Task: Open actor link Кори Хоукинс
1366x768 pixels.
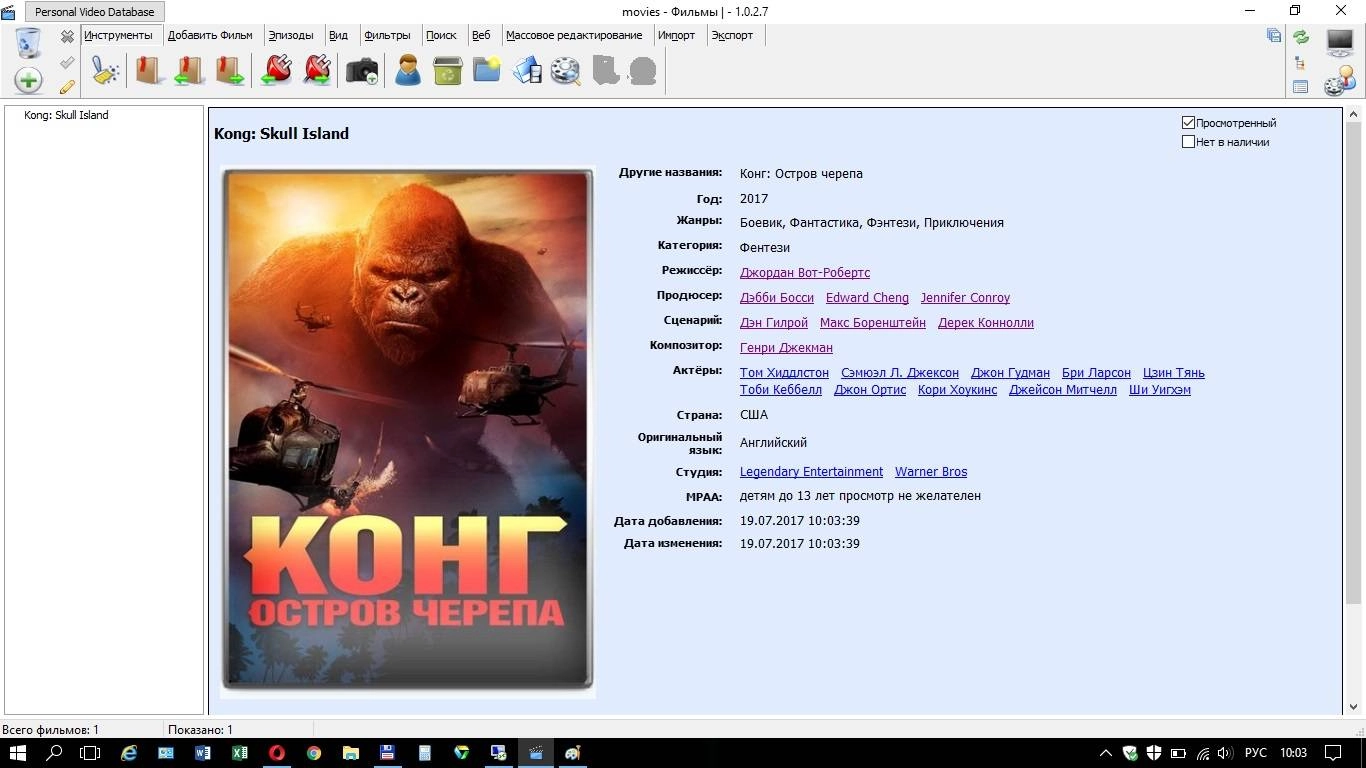Action: (957, 389)
